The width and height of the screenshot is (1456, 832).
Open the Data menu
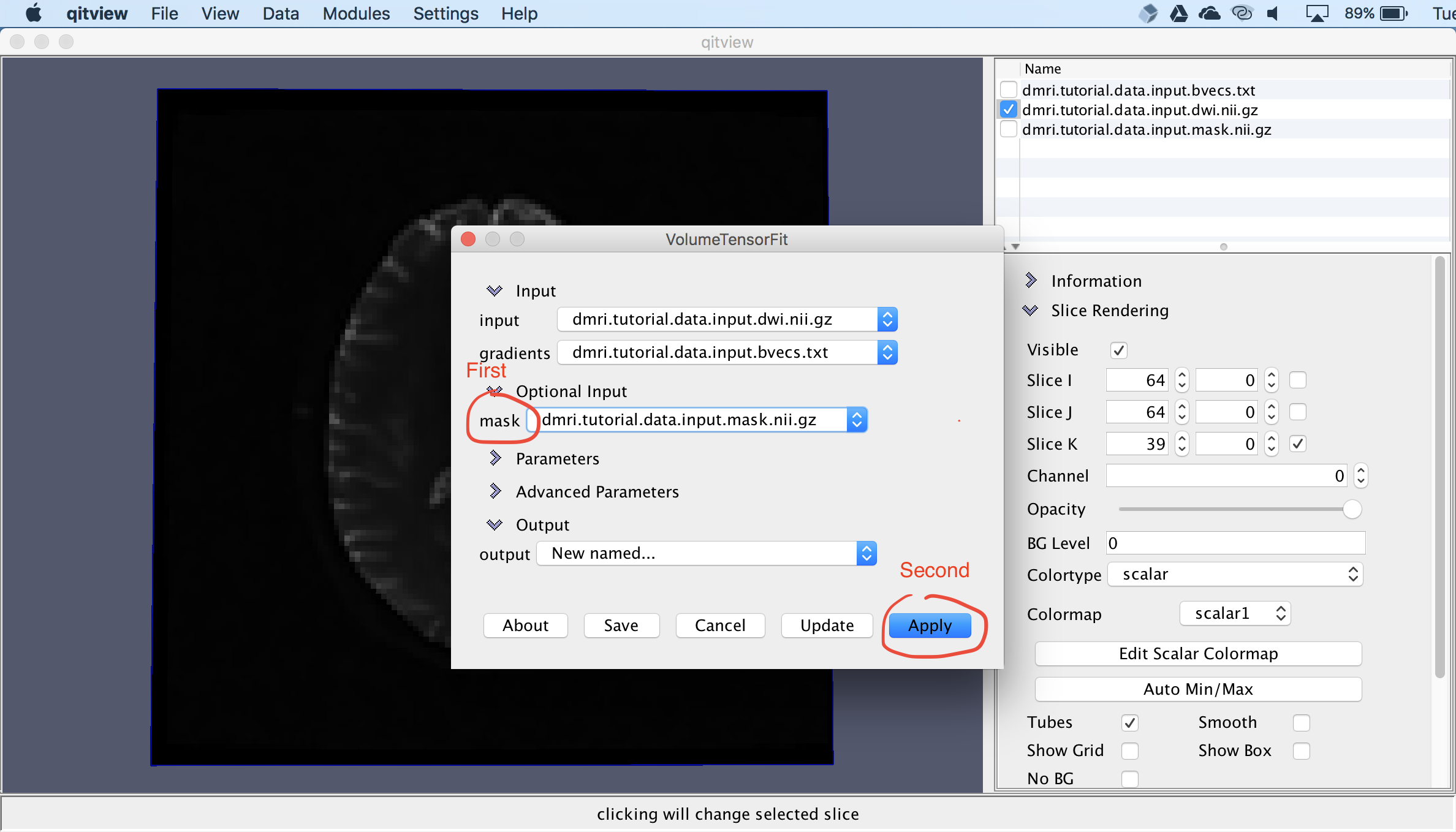[281, 13]
